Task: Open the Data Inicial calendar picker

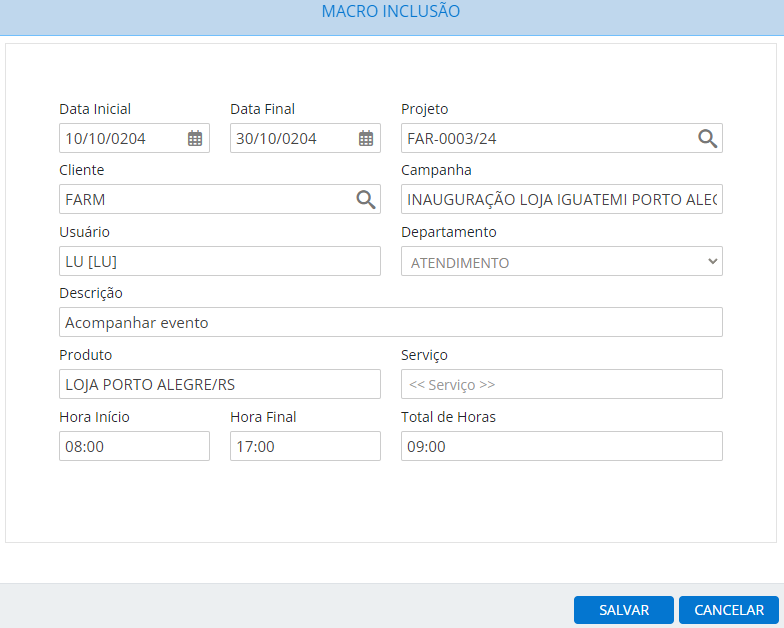Action: (x=195, y=138)
